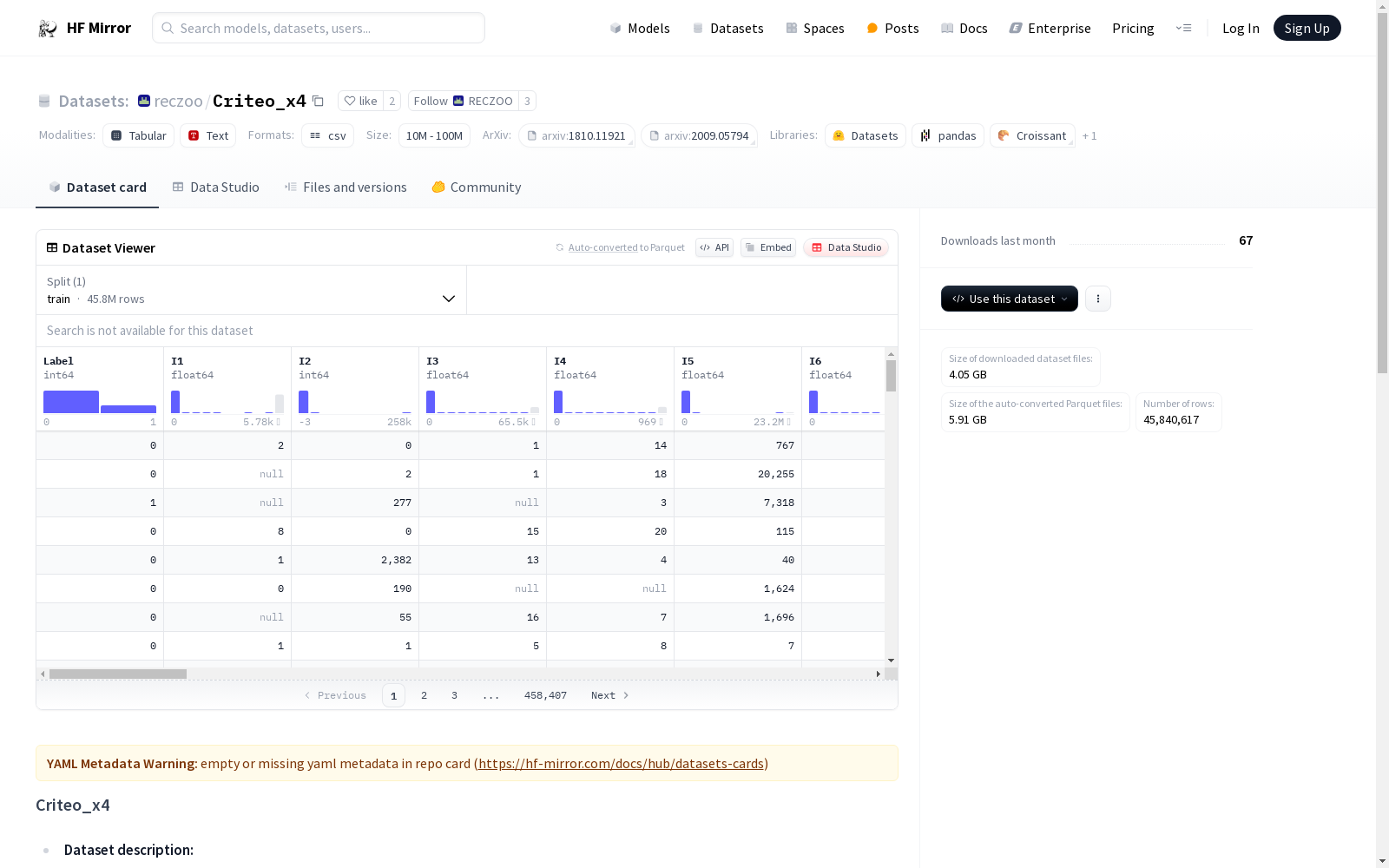Click the I2 column histogram

pyautogui.click(x=355, y=402)
